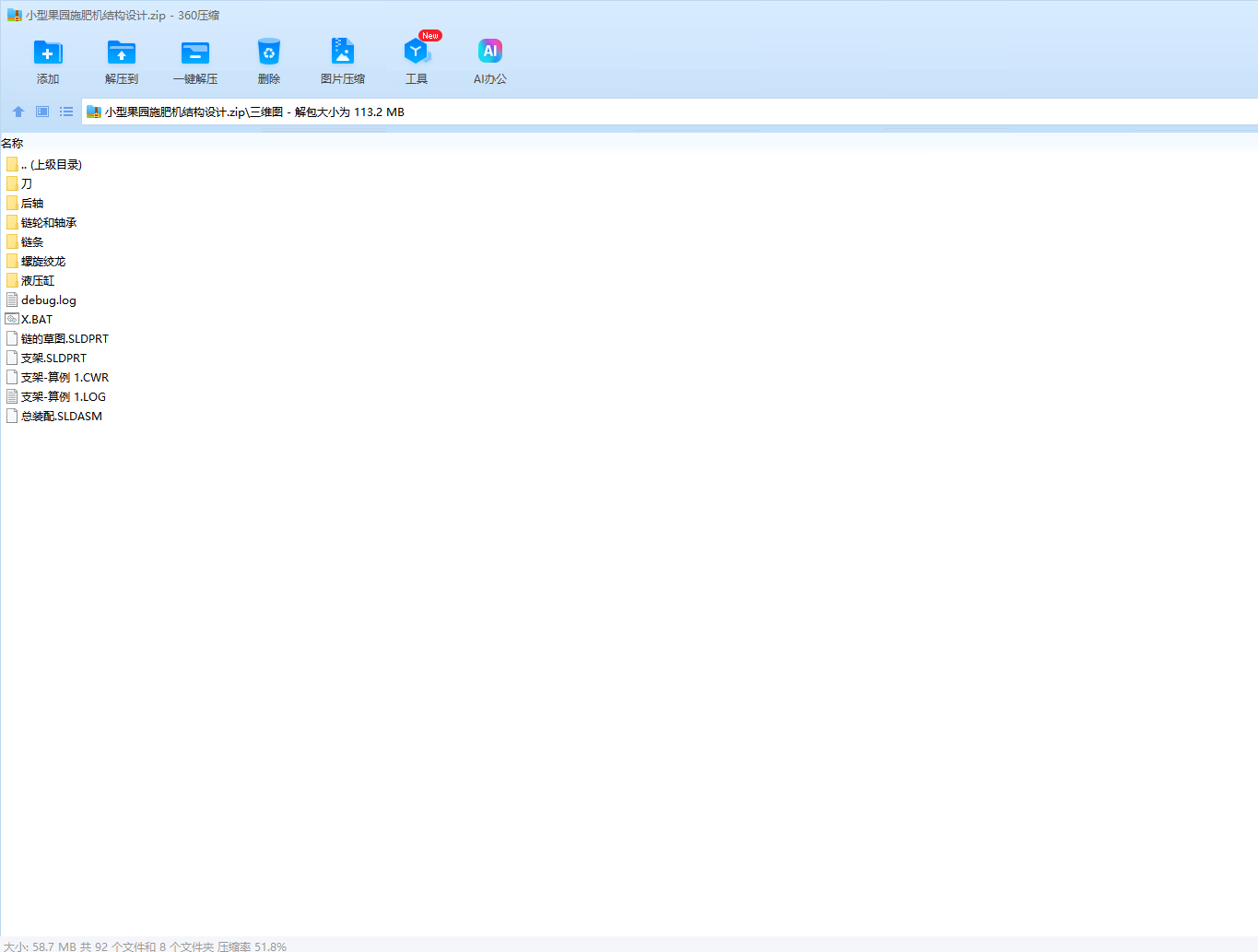Image resolution: width=1258 pixels, height=952 pixels.
Task: Select the 链条 folder
Action: click(x=25, y=242)
